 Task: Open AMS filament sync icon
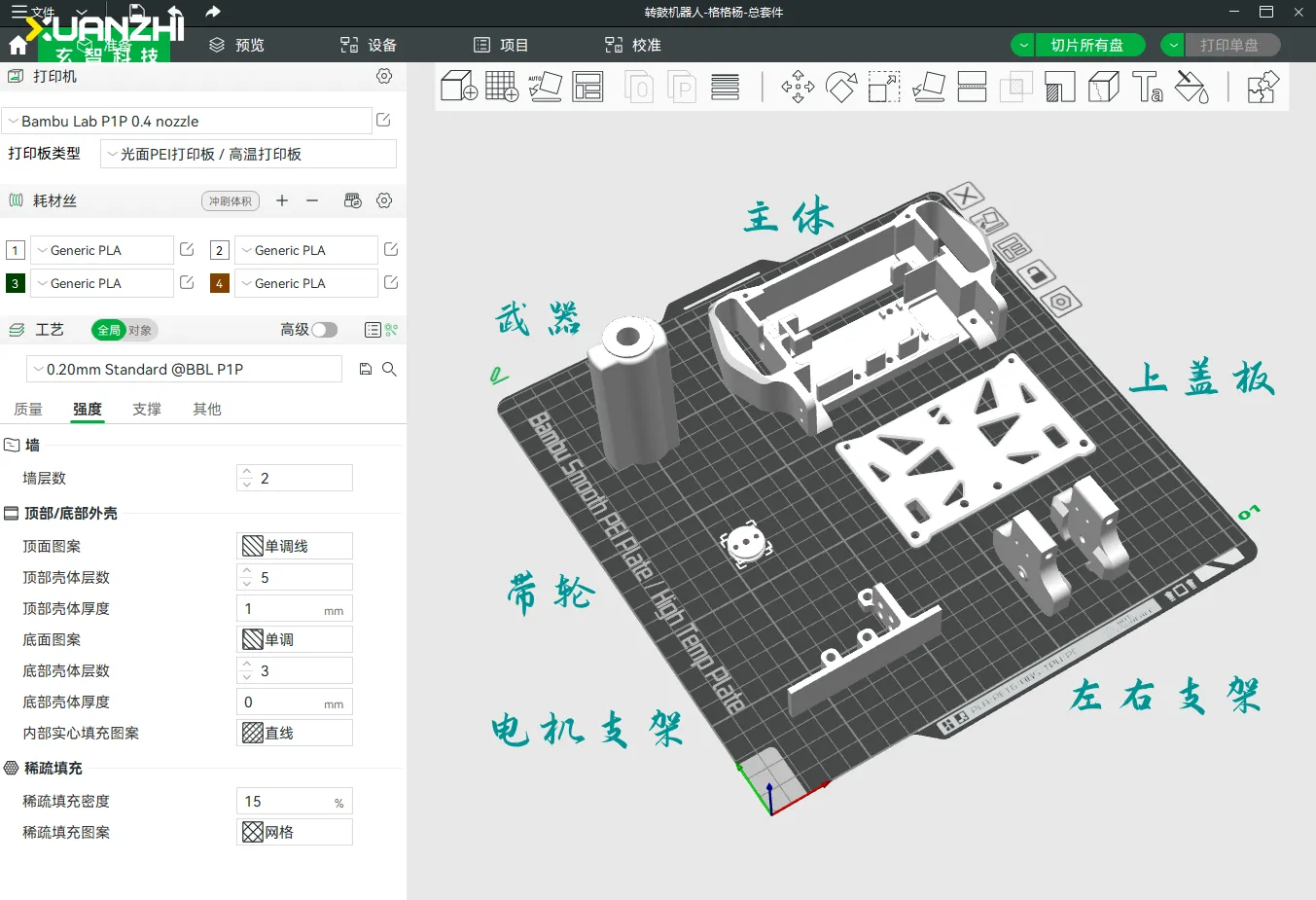[353, 200]
